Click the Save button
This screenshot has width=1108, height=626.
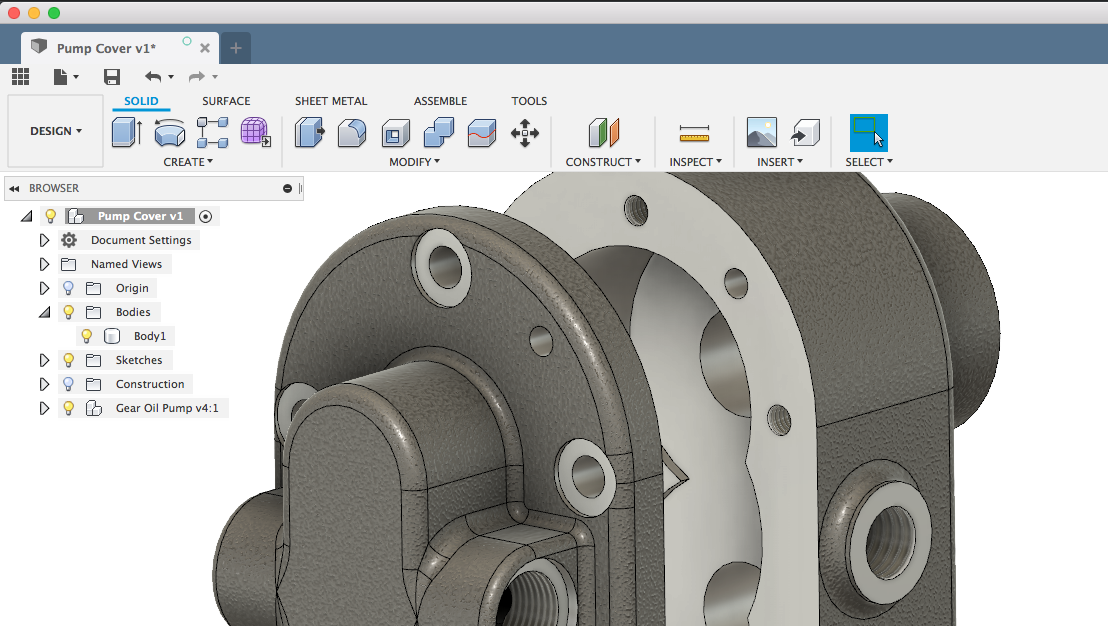112,77
